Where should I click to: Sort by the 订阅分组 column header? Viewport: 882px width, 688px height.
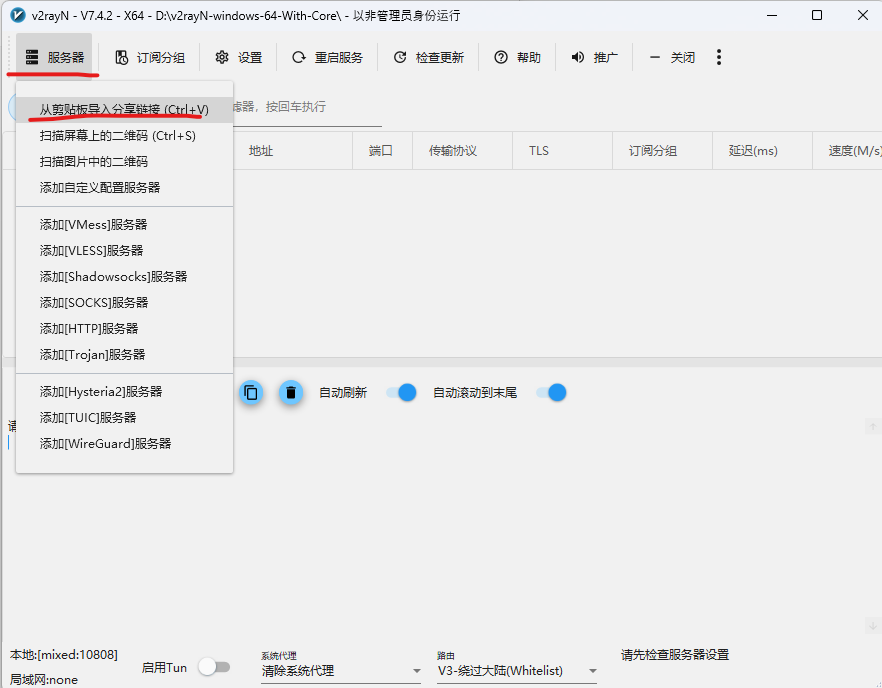pyautogui.click(x=663, y=151)
